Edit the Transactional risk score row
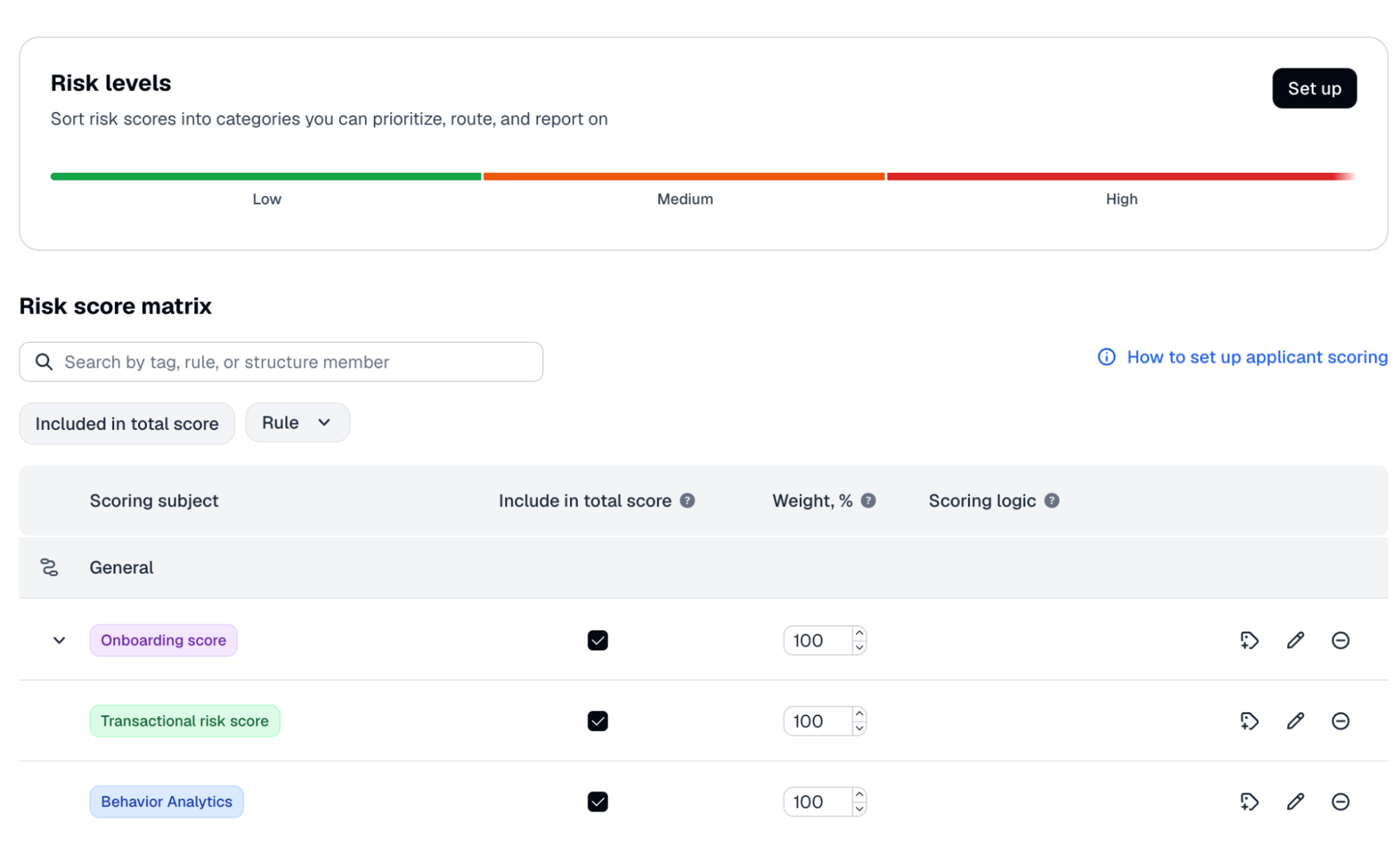1400x854 pixels. (1295, 720)
